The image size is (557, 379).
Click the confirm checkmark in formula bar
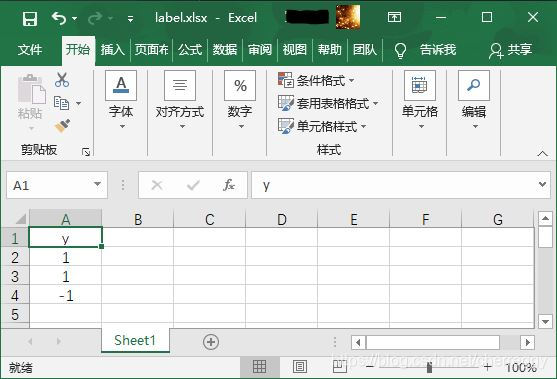193,185
